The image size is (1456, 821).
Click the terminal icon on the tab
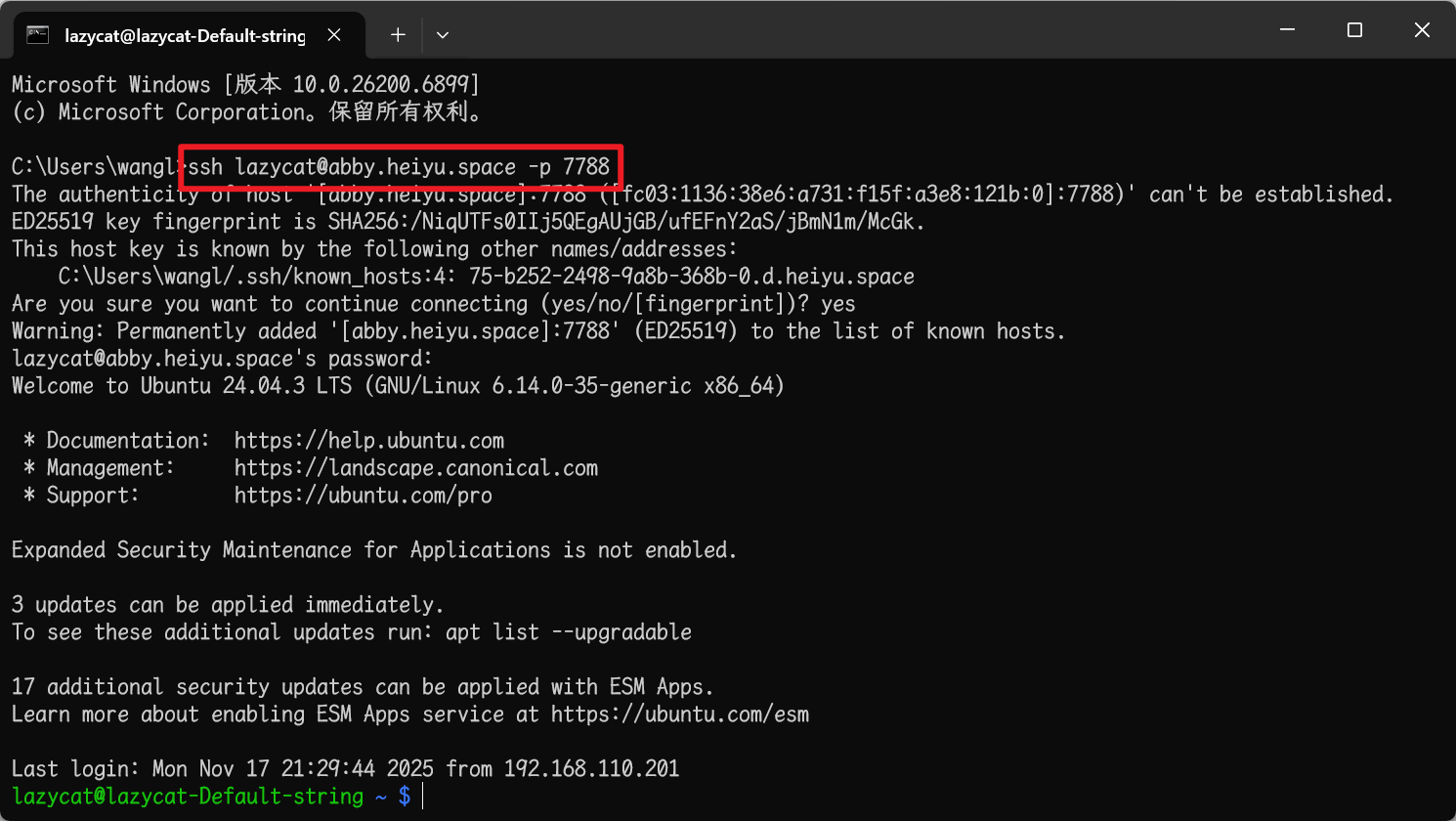[x=38, y=35]
